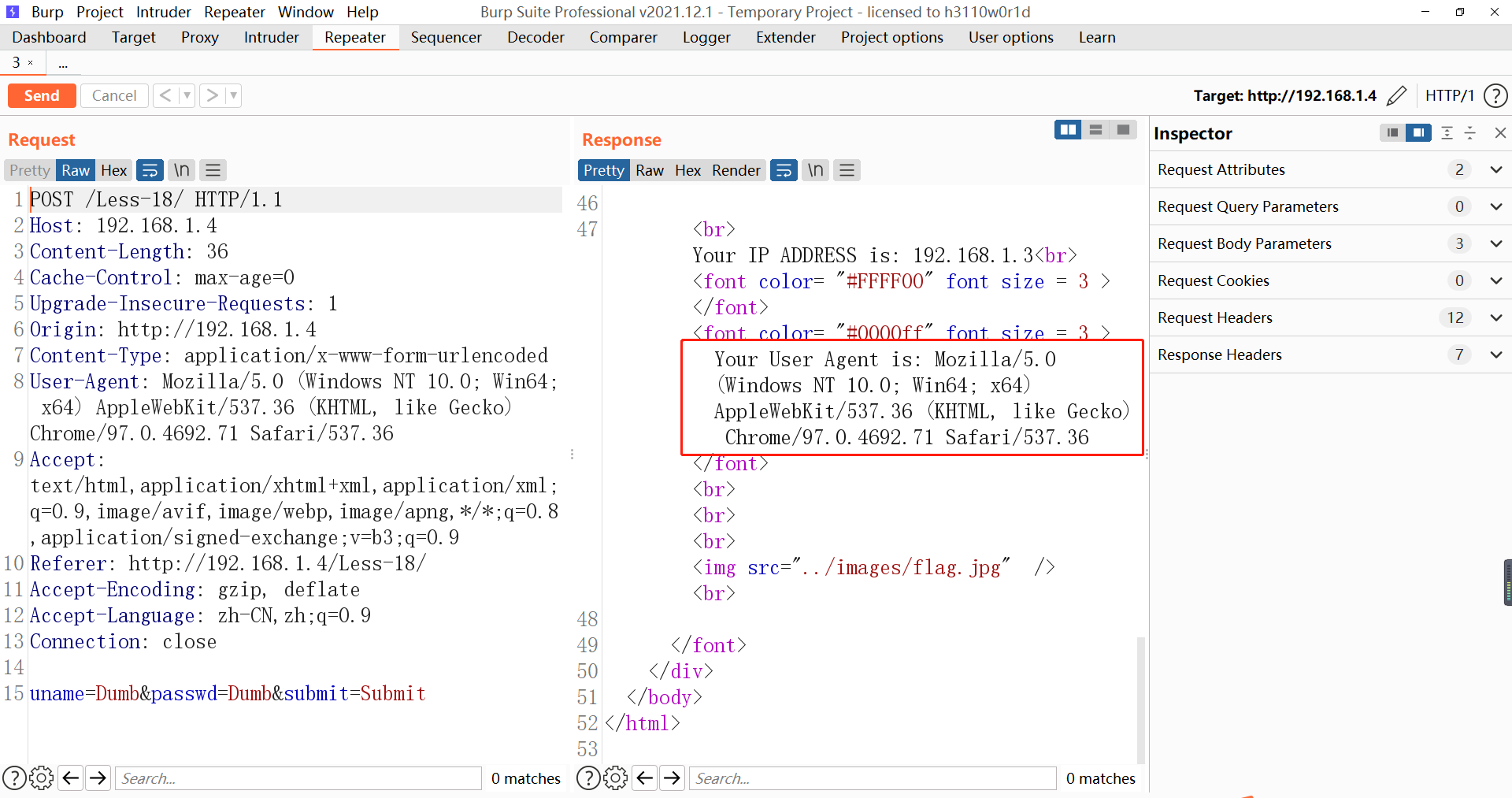The height and width of the screenshot is (798, 1512).
Task: Click the word-wrap icon in the Response toolbar
Action: pos(784,169)
